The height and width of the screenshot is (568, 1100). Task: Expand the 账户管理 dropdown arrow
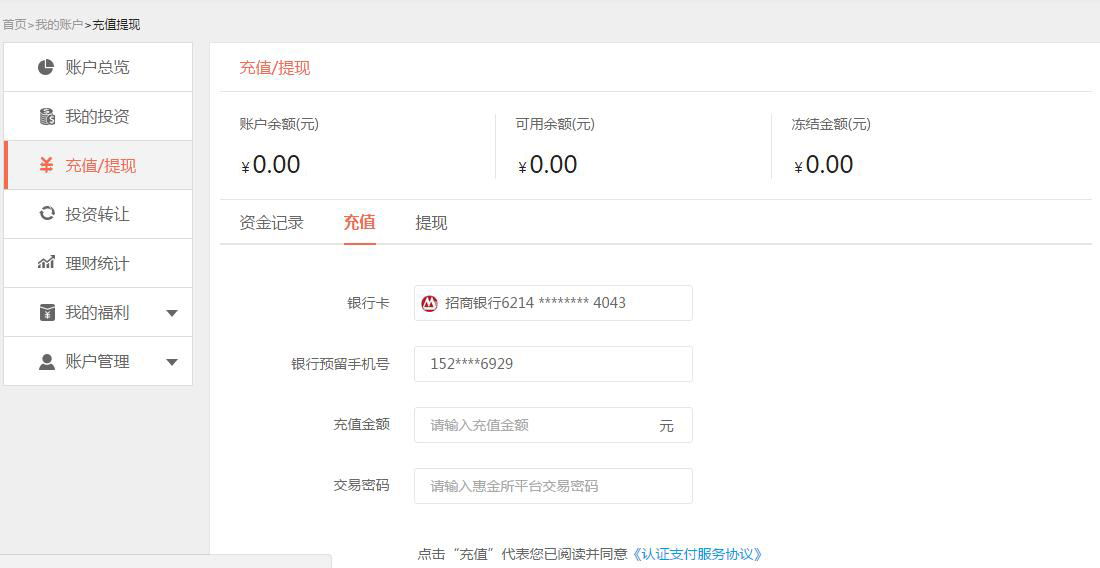pos(172,362)
